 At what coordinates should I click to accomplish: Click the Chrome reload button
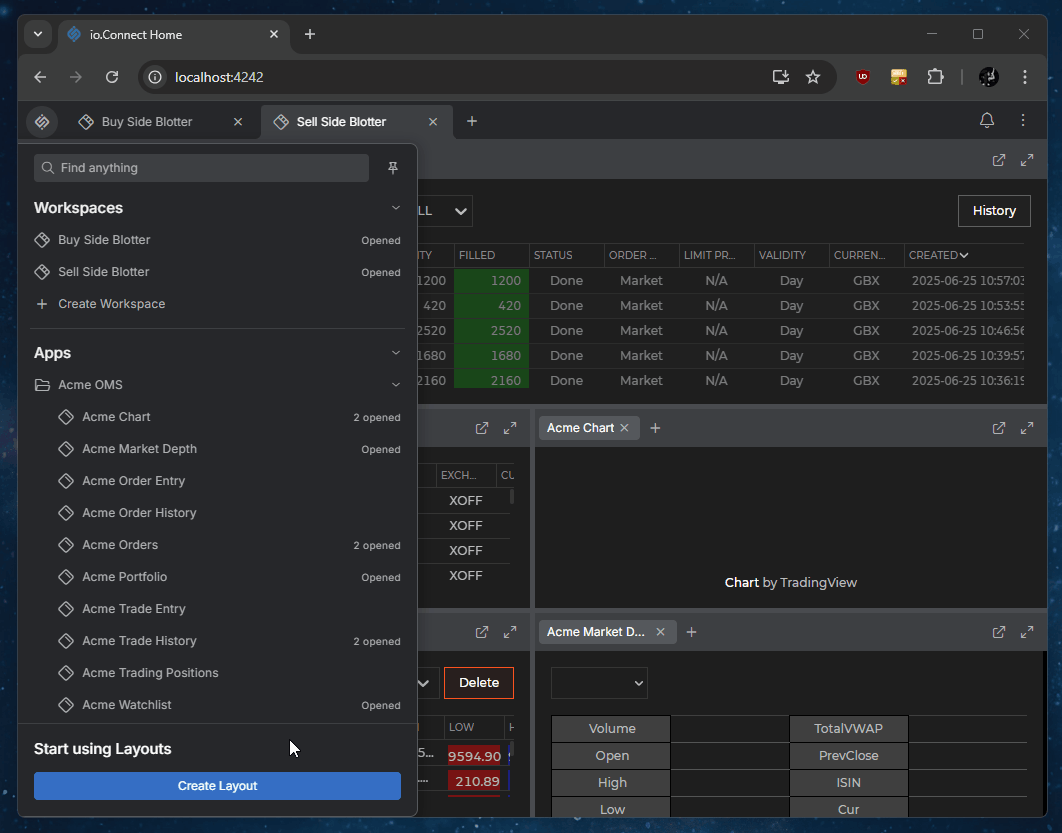coord(112,77)
